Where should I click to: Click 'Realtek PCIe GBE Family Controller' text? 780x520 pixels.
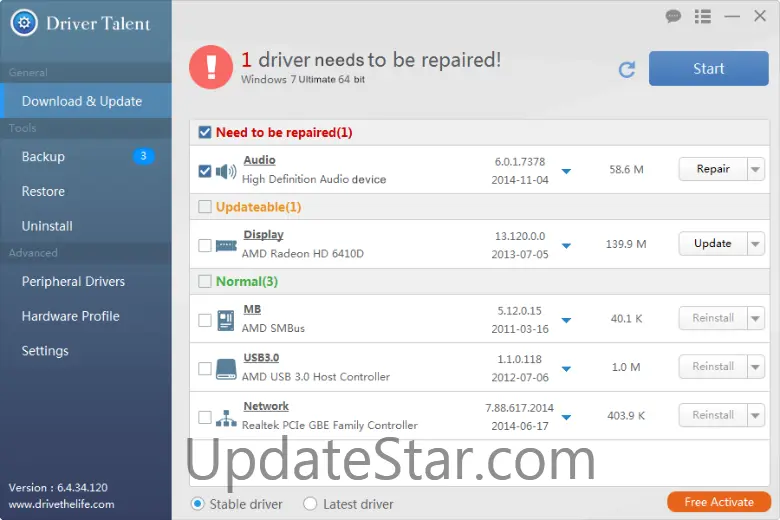point(329,425)
